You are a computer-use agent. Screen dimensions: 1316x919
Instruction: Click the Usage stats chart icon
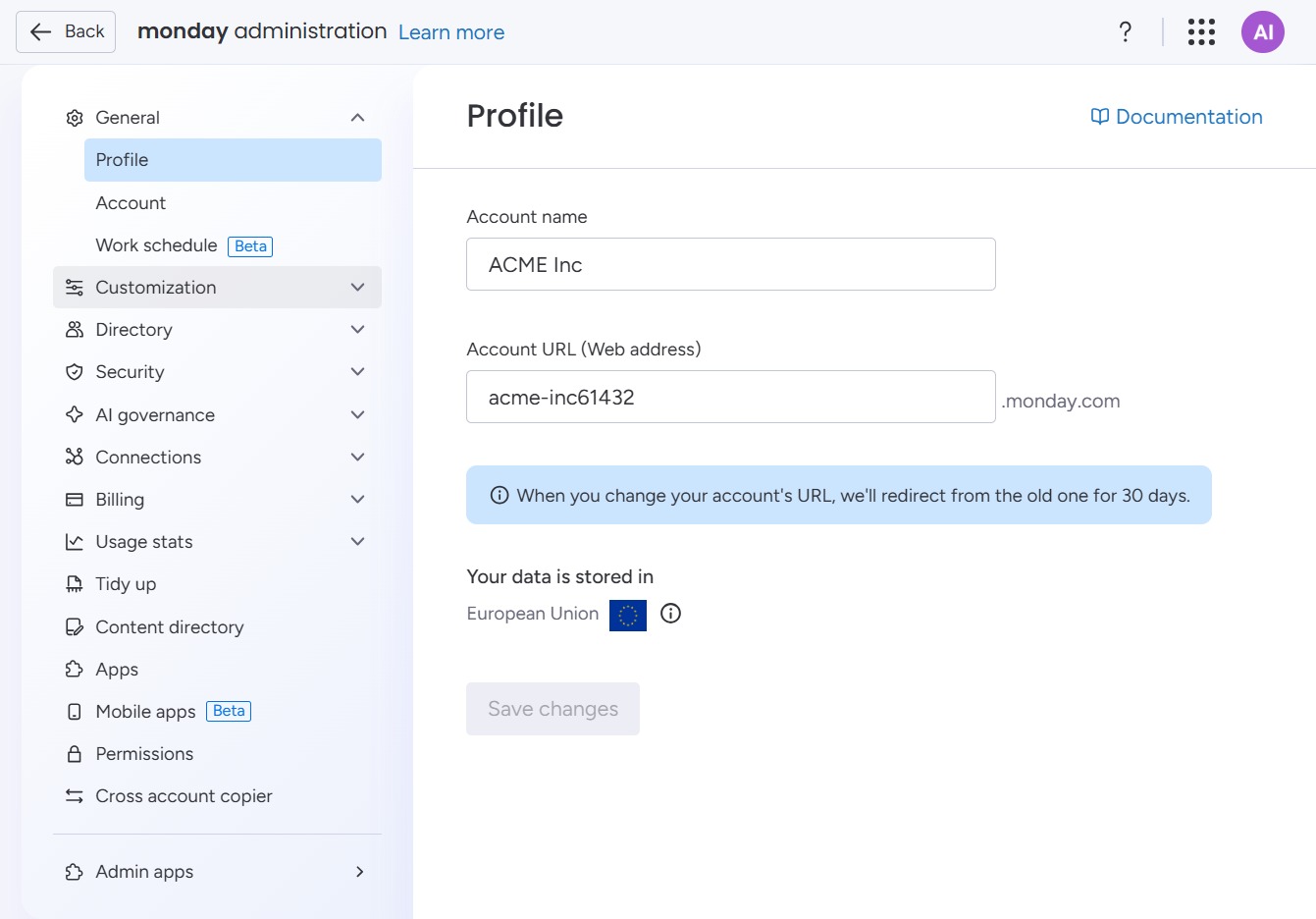point(75,542)
